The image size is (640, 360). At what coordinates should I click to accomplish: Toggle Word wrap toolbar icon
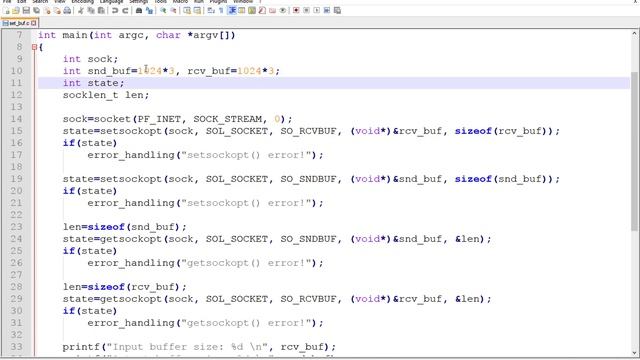211,10
